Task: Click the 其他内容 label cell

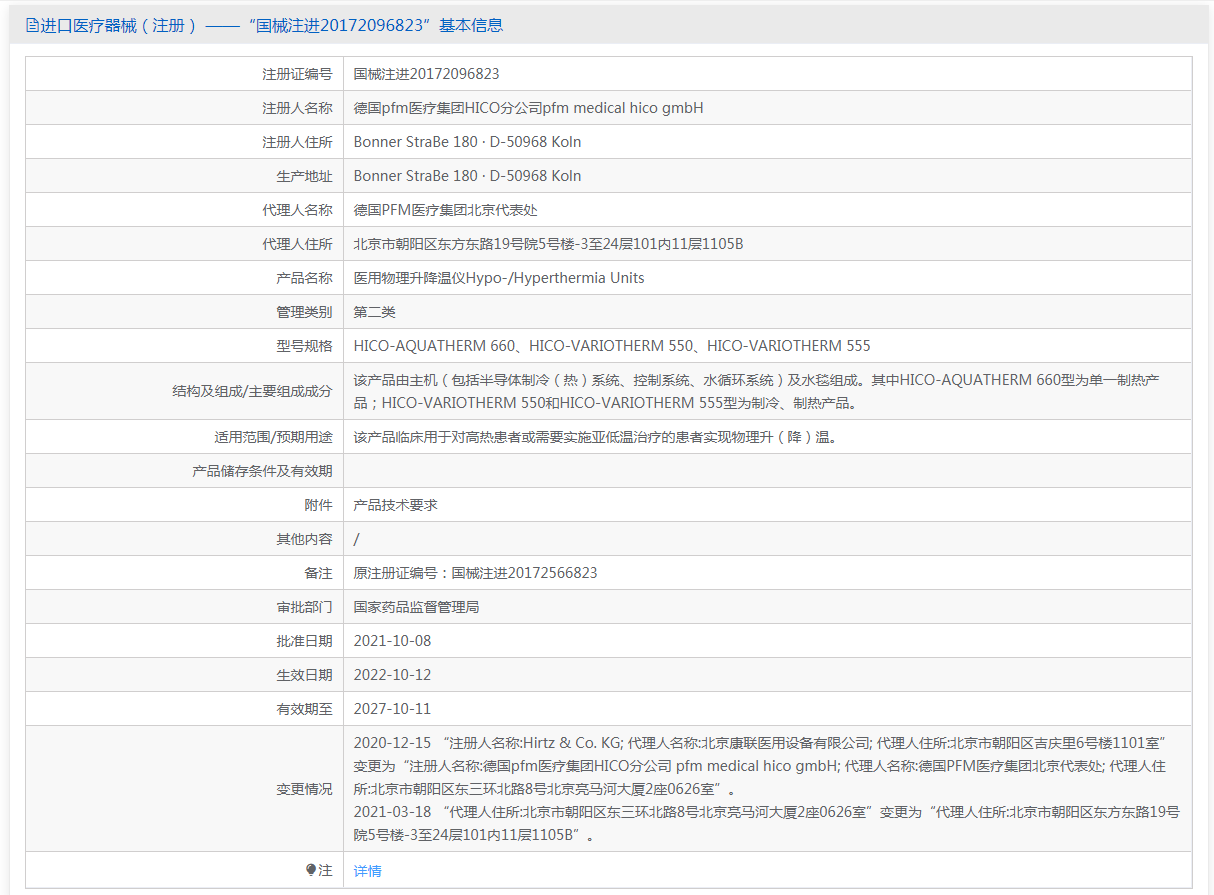Action: 185,539
